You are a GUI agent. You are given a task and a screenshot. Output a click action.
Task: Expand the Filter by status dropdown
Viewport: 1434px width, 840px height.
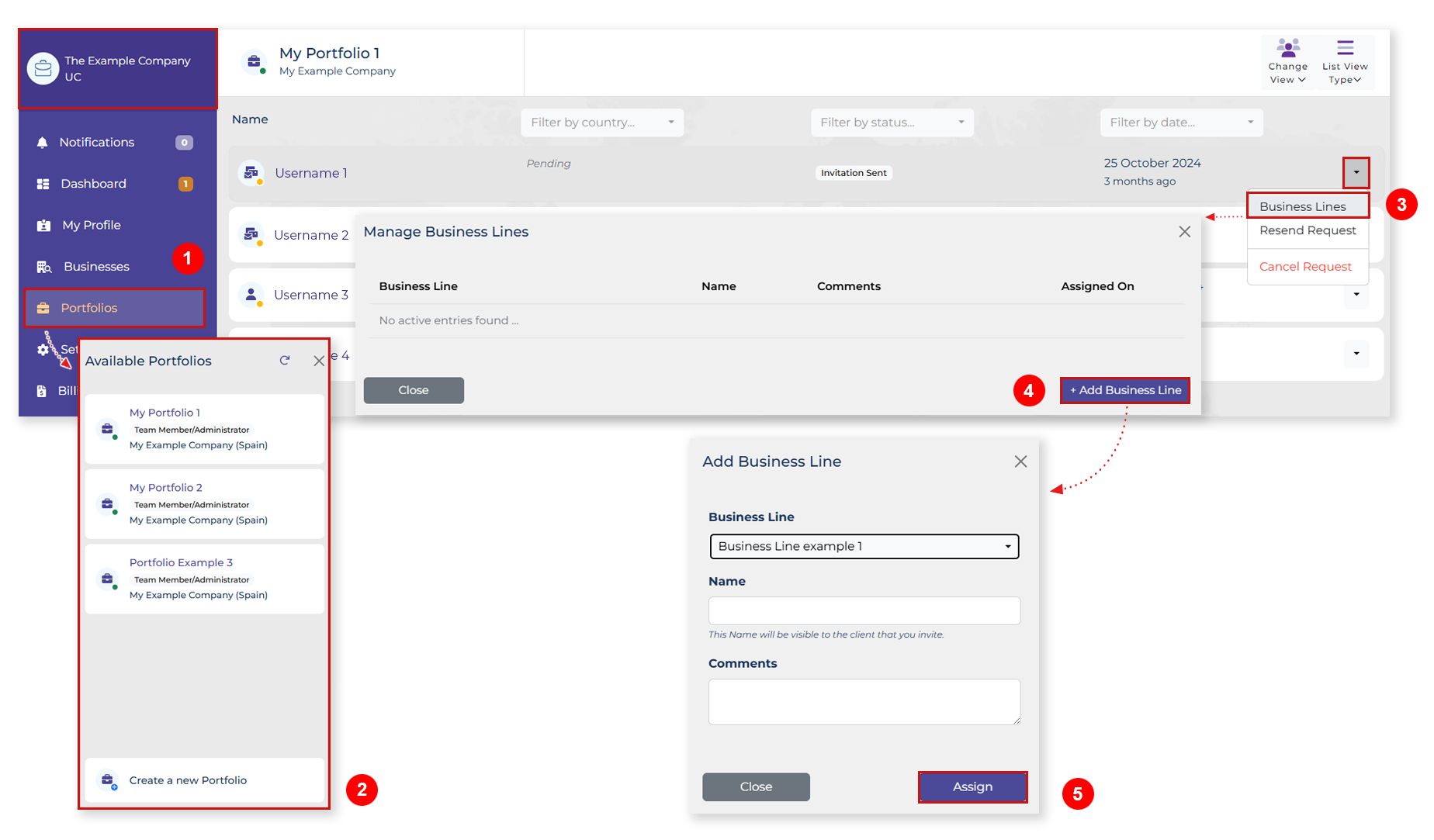click(x=892, y=122)
